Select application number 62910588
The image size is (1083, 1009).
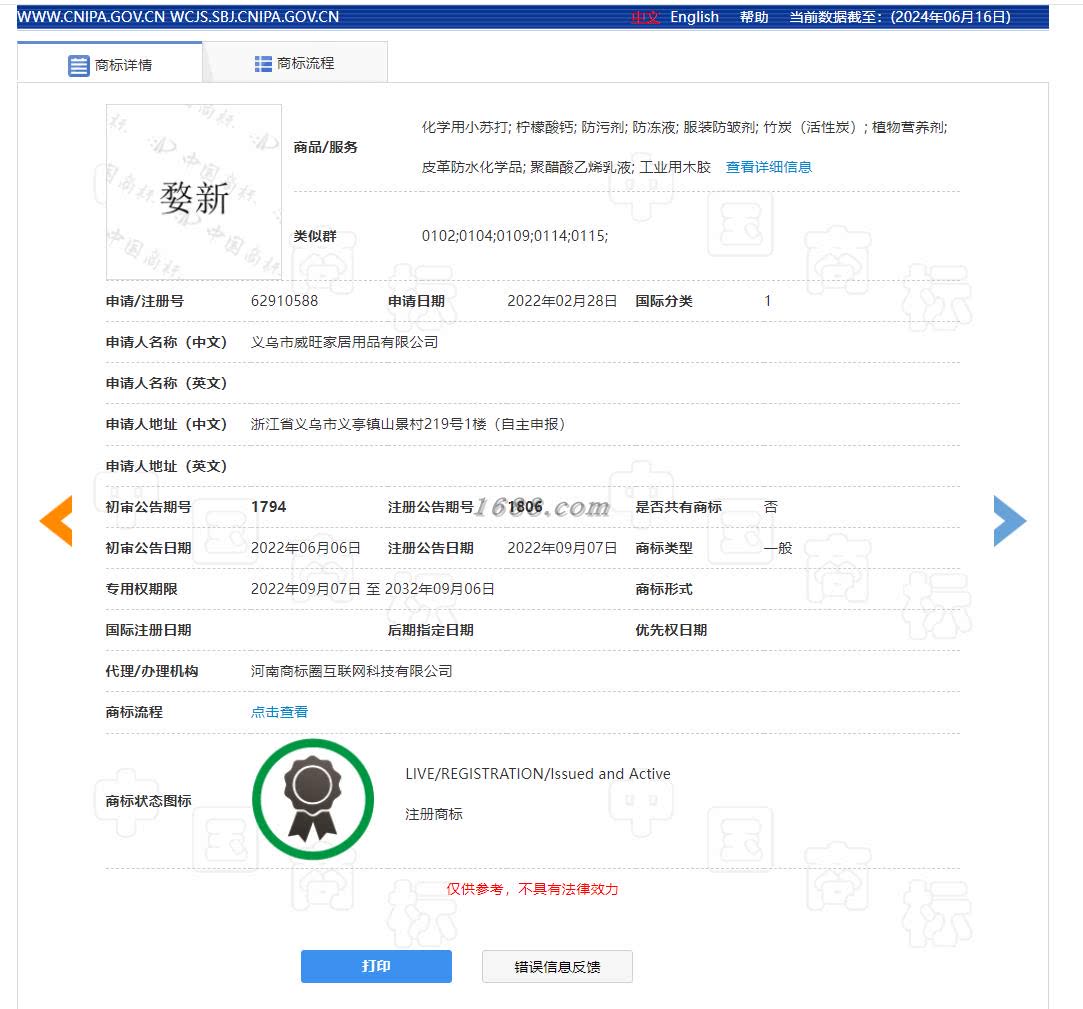285,301
